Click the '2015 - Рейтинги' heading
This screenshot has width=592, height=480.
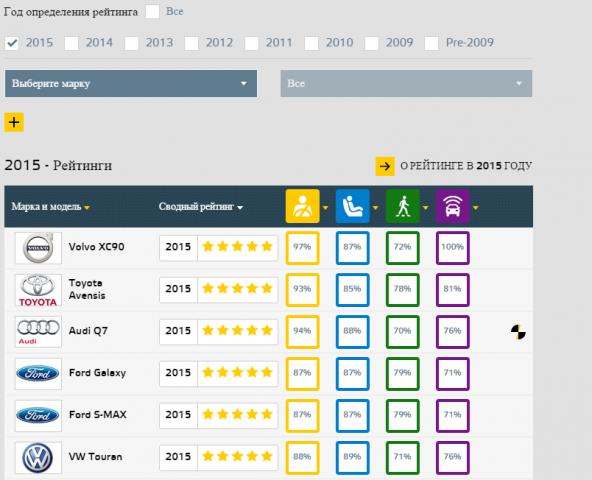pos(58,165)
